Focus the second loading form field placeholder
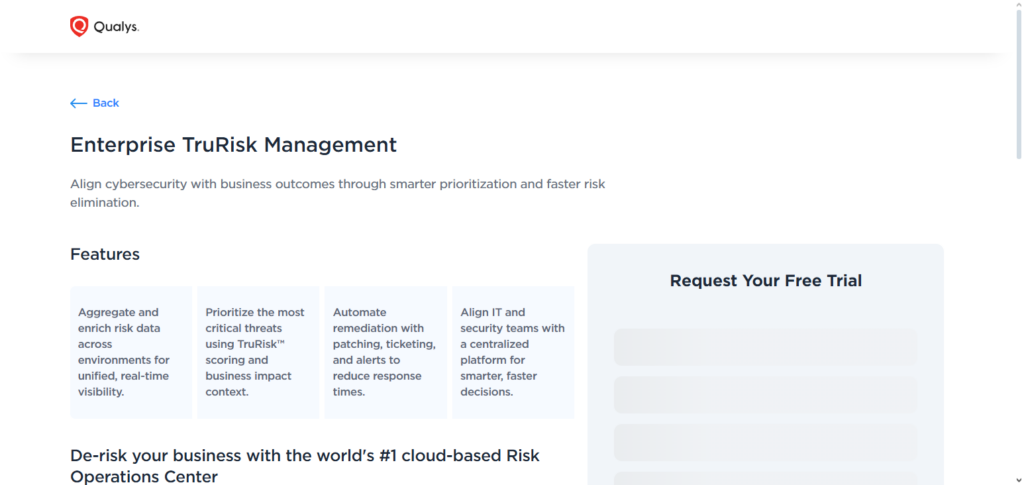Screen dimensions: 1024x485 pyautogui.click(x=766, y=395)
